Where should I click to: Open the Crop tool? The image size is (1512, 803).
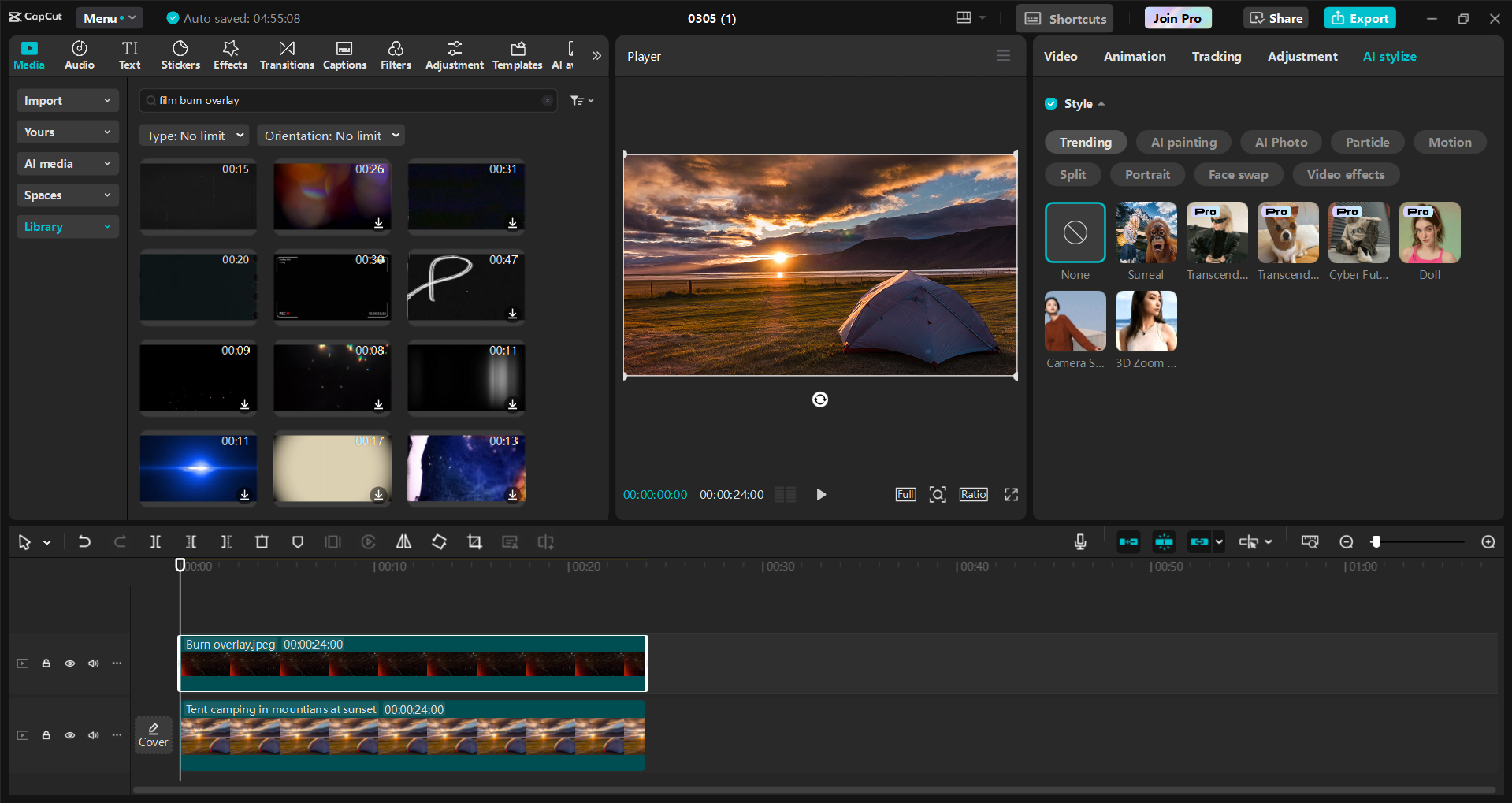point(474,542)
